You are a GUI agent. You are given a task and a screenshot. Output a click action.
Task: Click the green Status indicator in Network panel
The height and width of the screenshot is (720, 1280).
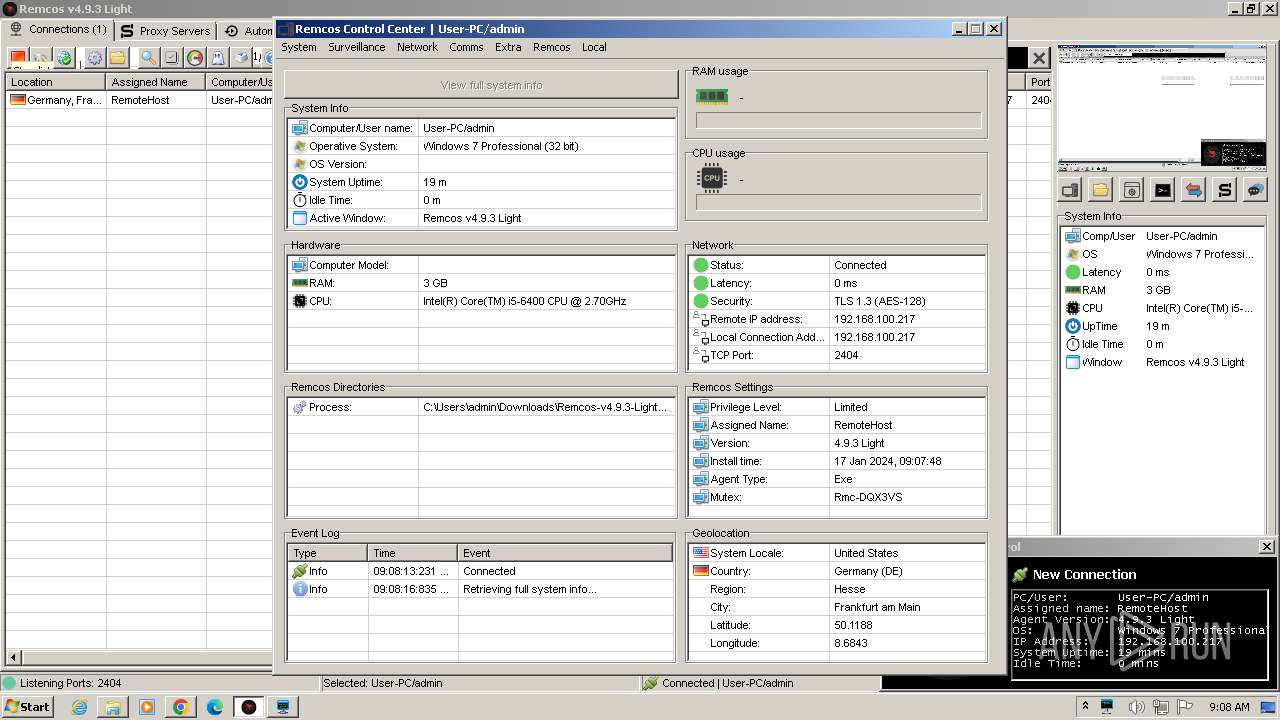[701, 265]
